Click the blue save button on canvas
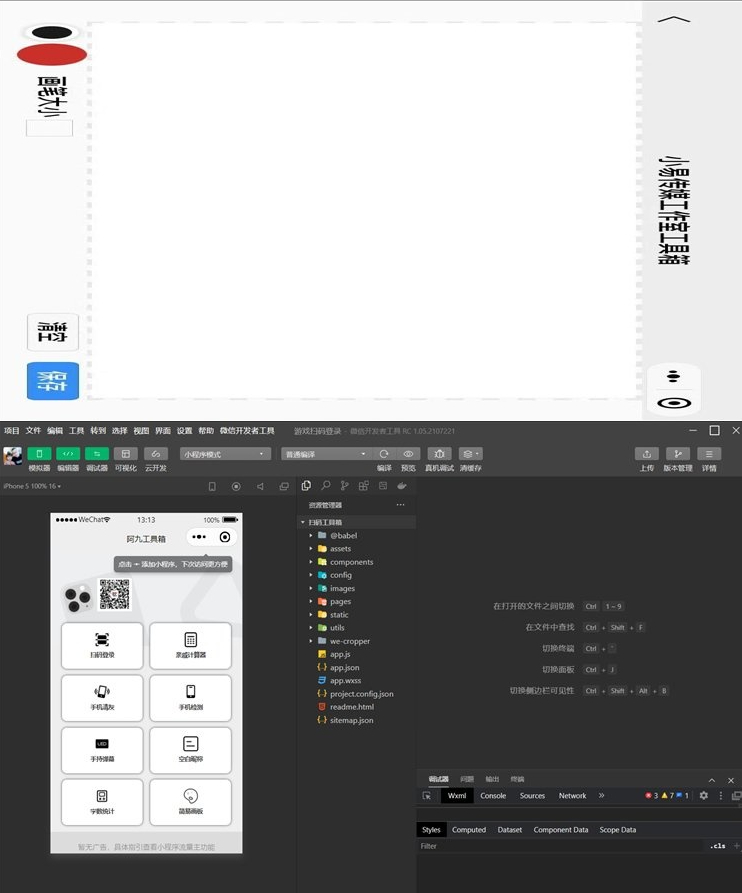The height and width of the screenshot is (893, 742). [x=53, y=380]
